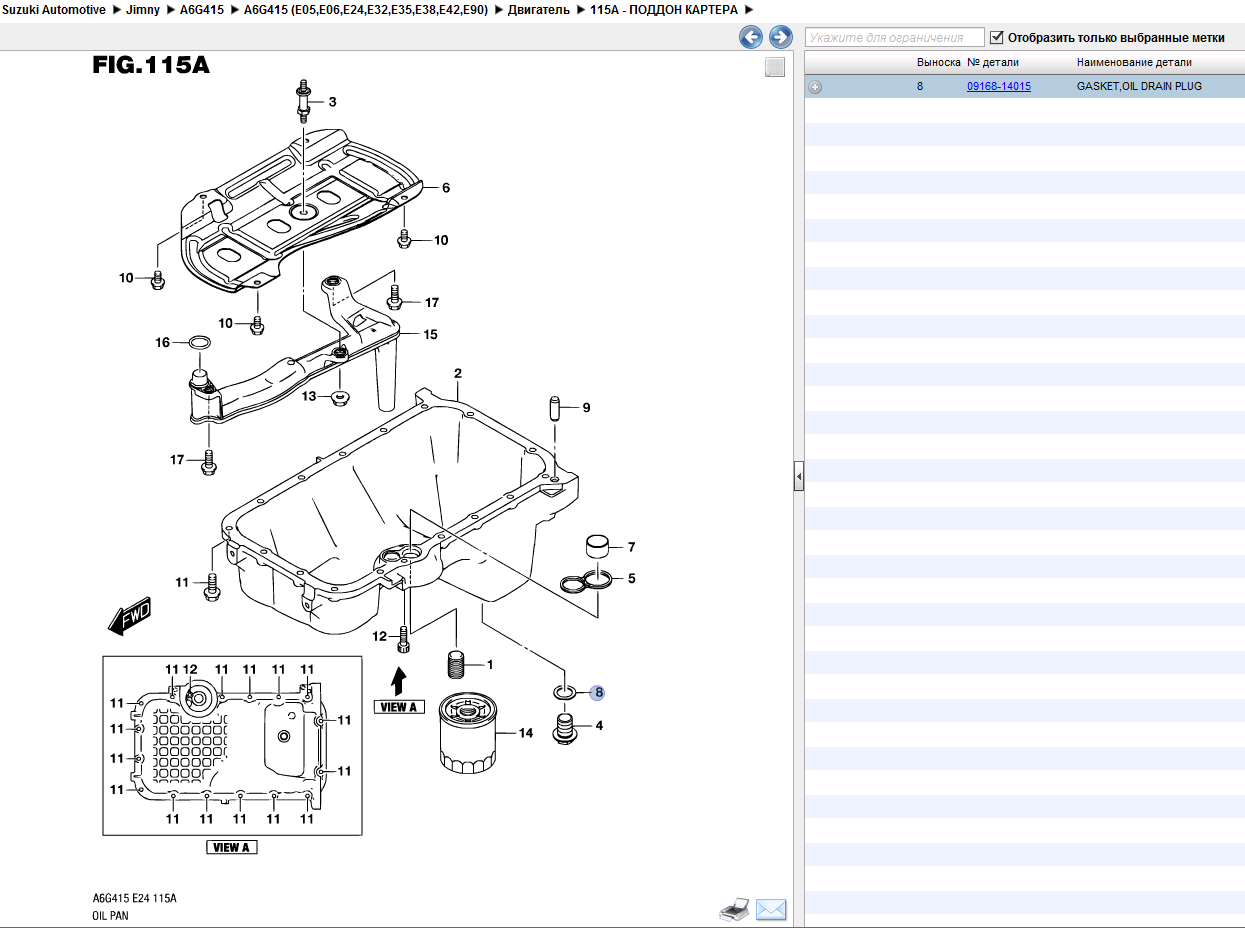The image size is (1245, 928).
Task: Collapse the panel using the splitter arrow
Action: [x=798, y=478]
